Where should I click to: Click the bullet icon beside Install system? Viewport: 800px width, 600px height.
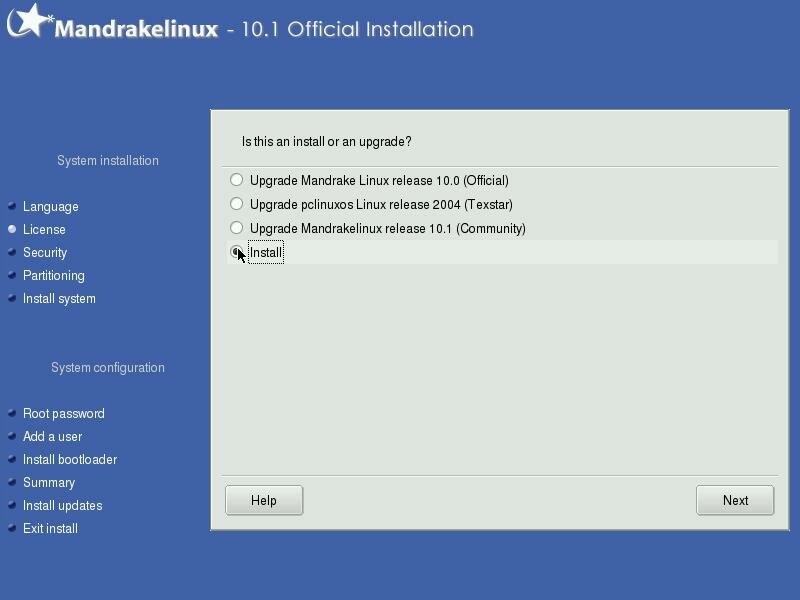(x=12, y=298)
